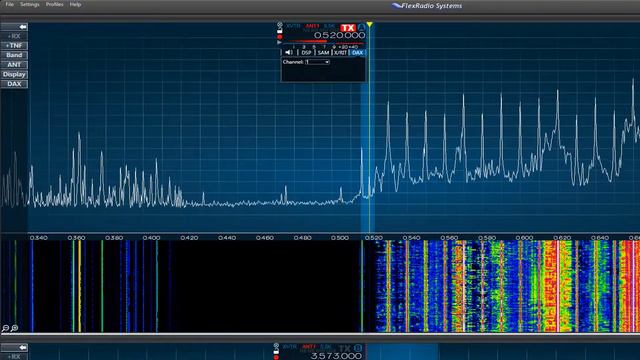
Task: Click the 3.573.000 frequency display
Action: (x=336, y=356)
